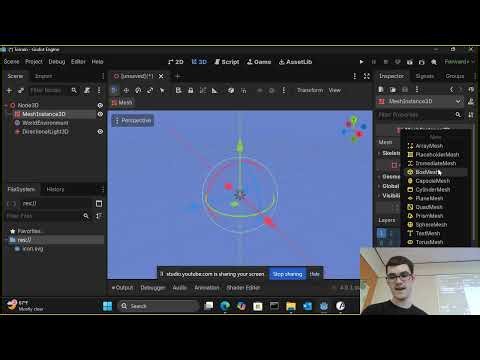Viewport: 480px width, 360px height.
Task: Switch to the Import tab
Action: (x=43, y=76)
